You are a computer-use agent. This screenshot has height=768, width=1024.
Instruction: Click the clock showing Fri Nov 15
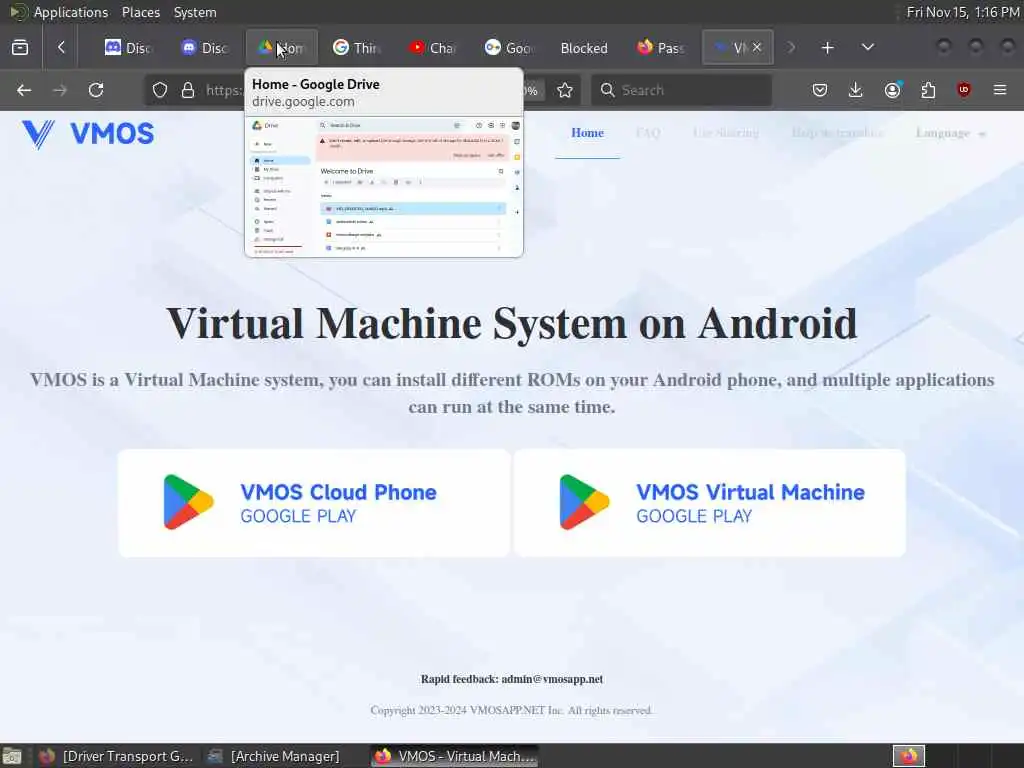963,12
